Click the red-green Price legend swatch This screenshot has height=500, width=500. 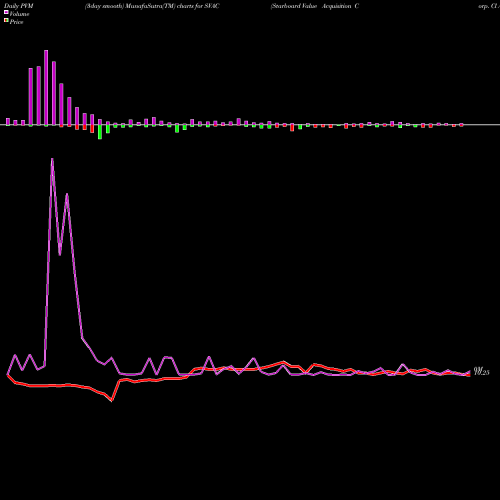pyautogui.click(x=6, y=21)
